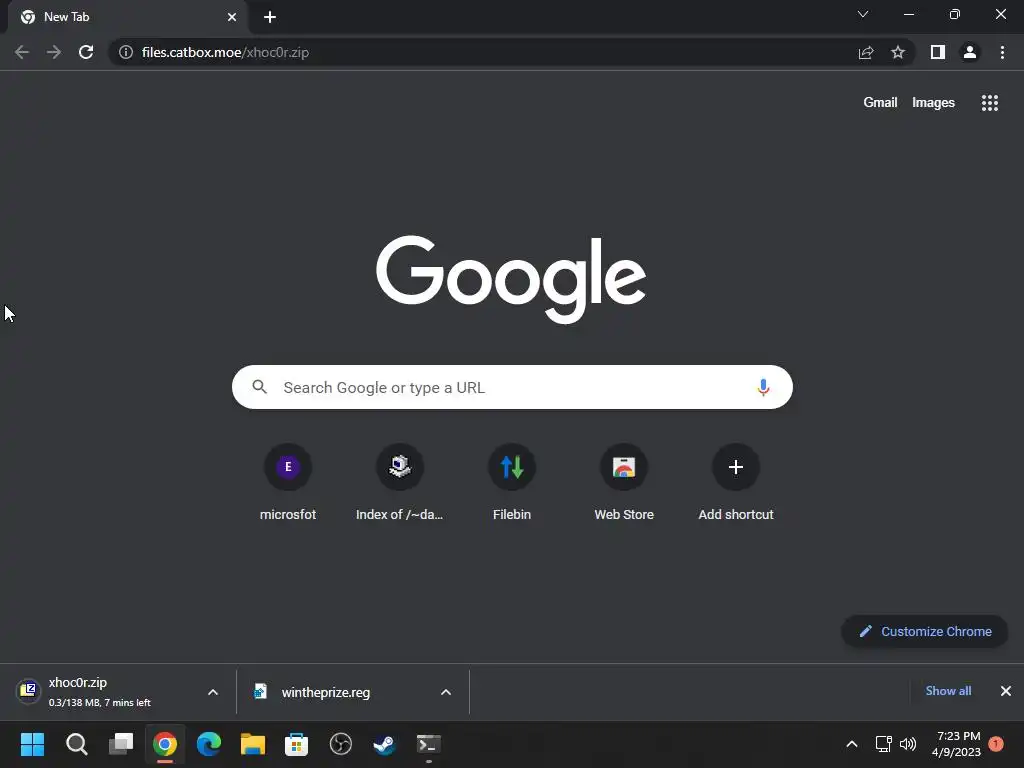
Task: Close the downloads bar
Action: [1006, 691]
